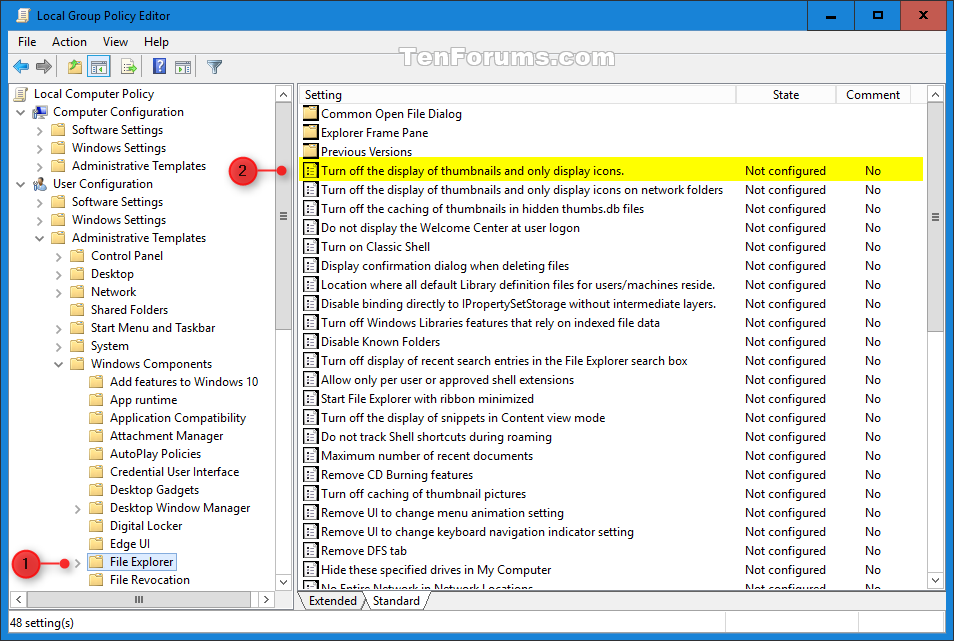Click the Previous Versions folder icon
This screenshot has height=641, width=954.
coord(311,151)
